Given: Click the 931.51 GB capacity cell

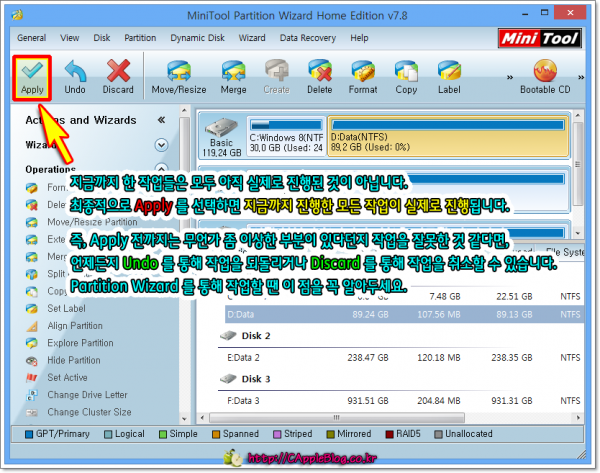Looking at the screenshot, I should [x=368, y=401].
